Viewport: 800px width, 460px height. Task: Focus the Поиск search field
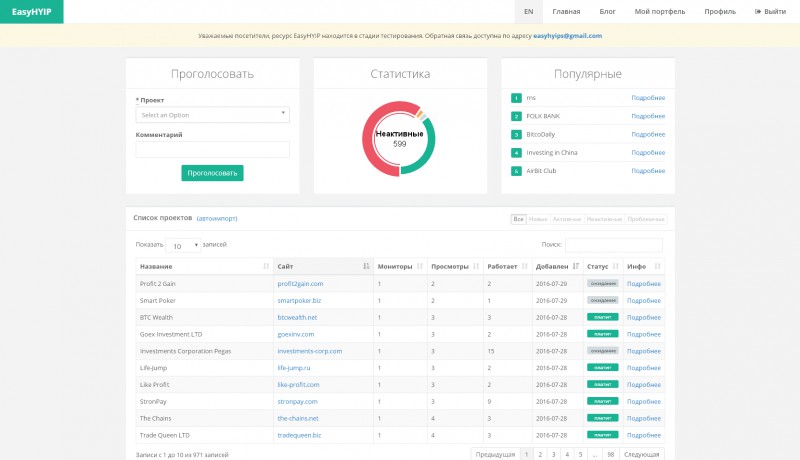pyautogui.click(x=614, y=245)
